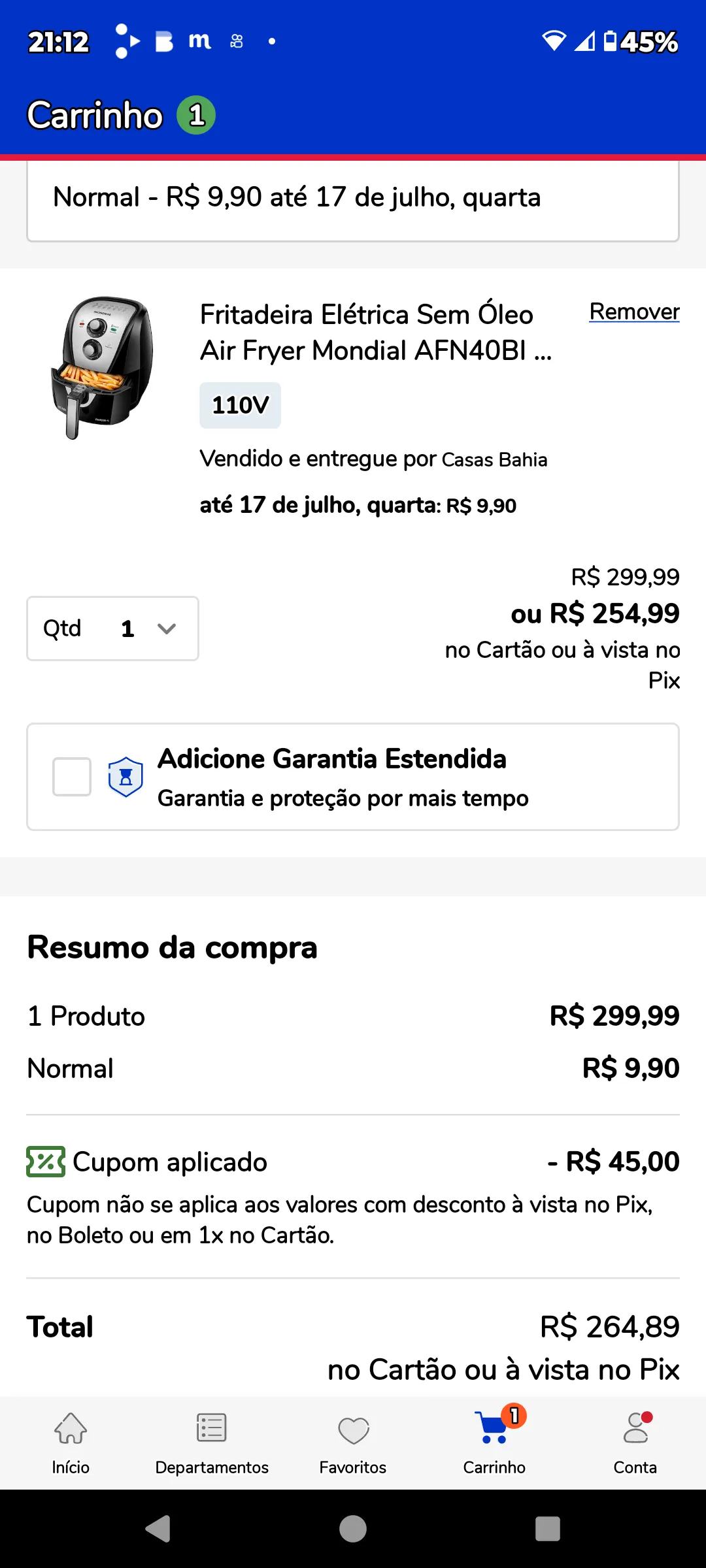Tap the Cupom aplicado label
706x1568 pixels.
point(170,1162)
